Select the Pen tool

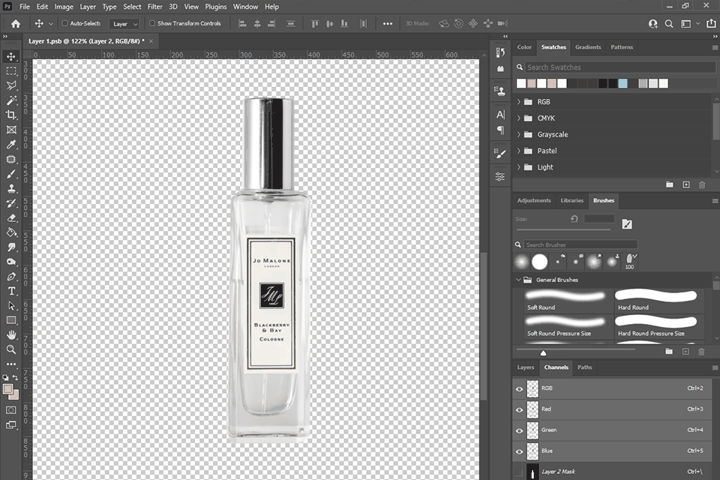coord(11,277)
